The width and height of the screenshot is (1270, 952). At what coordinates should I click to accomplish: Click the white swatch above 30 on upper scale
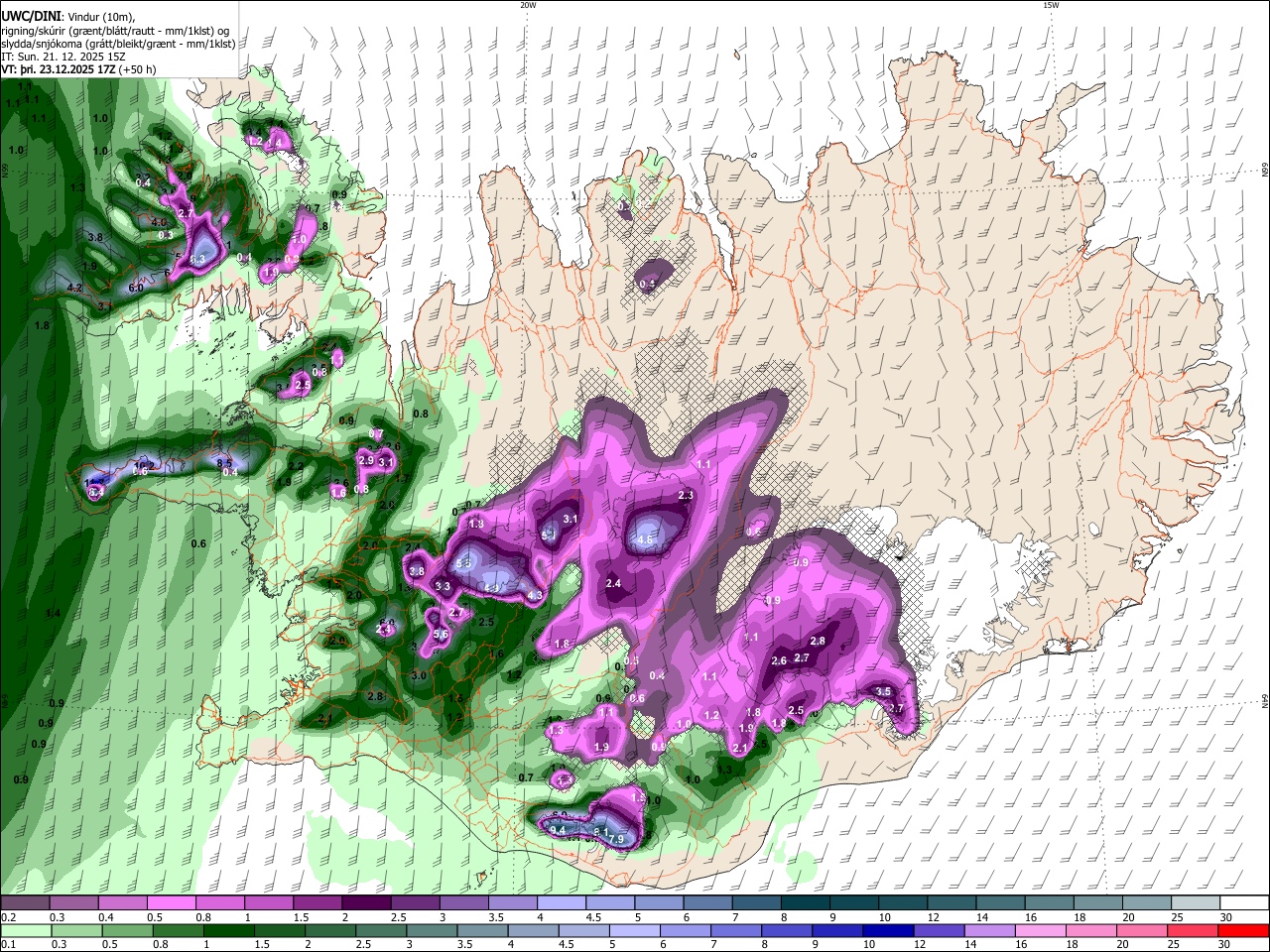pos(1245,903)
